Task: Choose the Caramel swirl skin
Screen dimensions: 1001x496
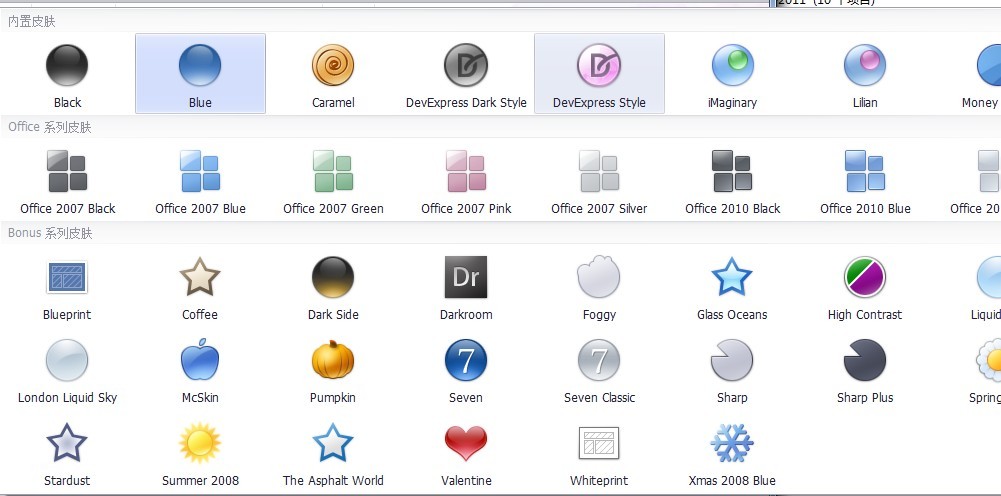Action: coord(333,66)
